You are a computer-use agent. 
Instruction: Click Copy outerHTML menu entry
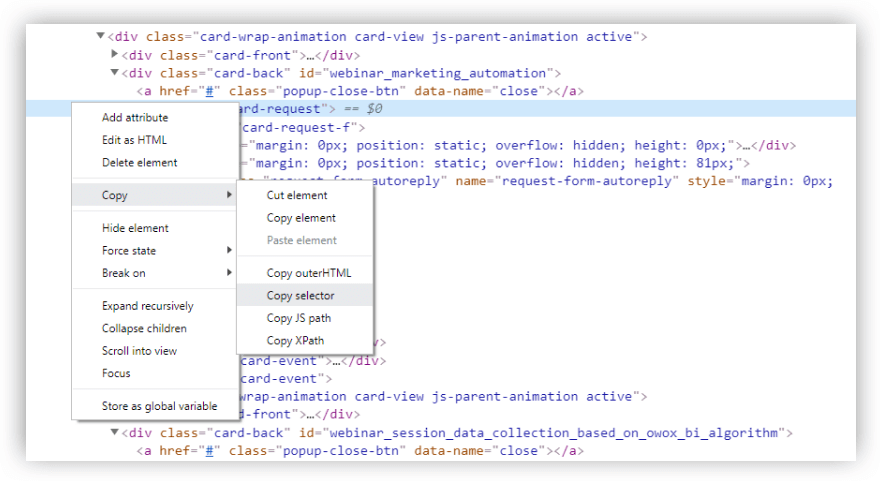pyautogui.click(x=309, y=273)
